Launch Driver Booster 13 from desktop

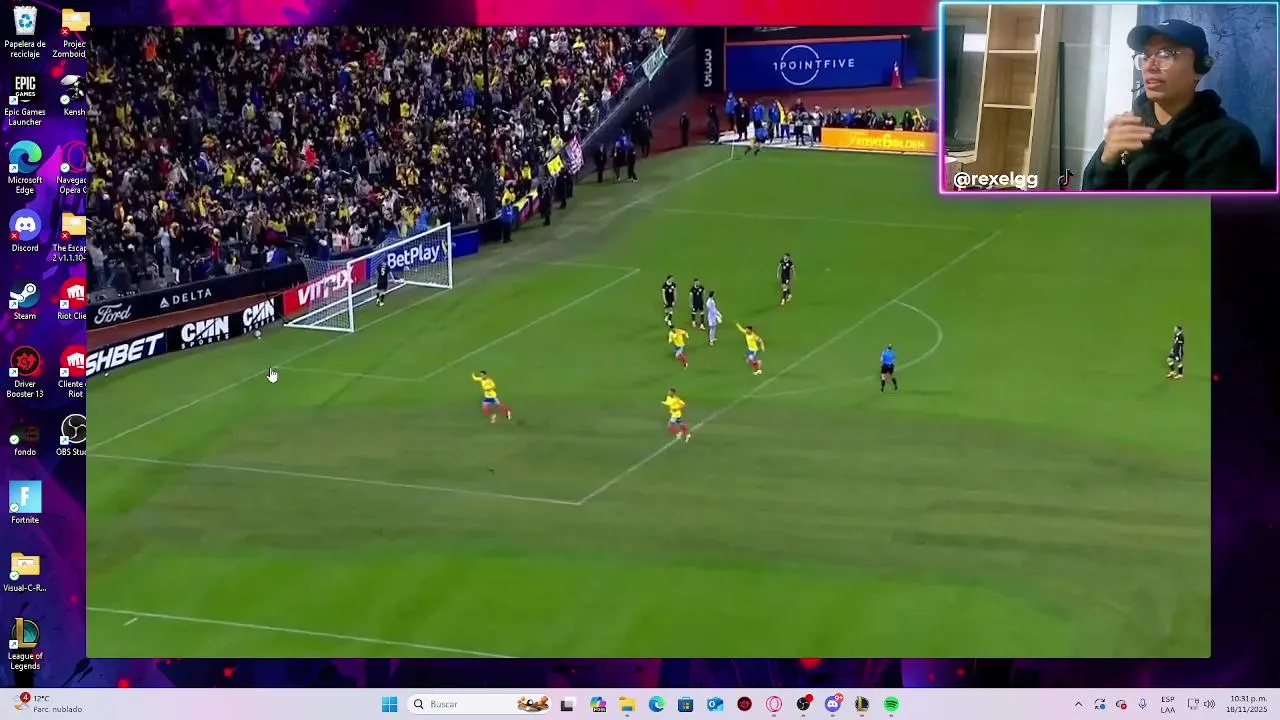click(x=24, y=372)
